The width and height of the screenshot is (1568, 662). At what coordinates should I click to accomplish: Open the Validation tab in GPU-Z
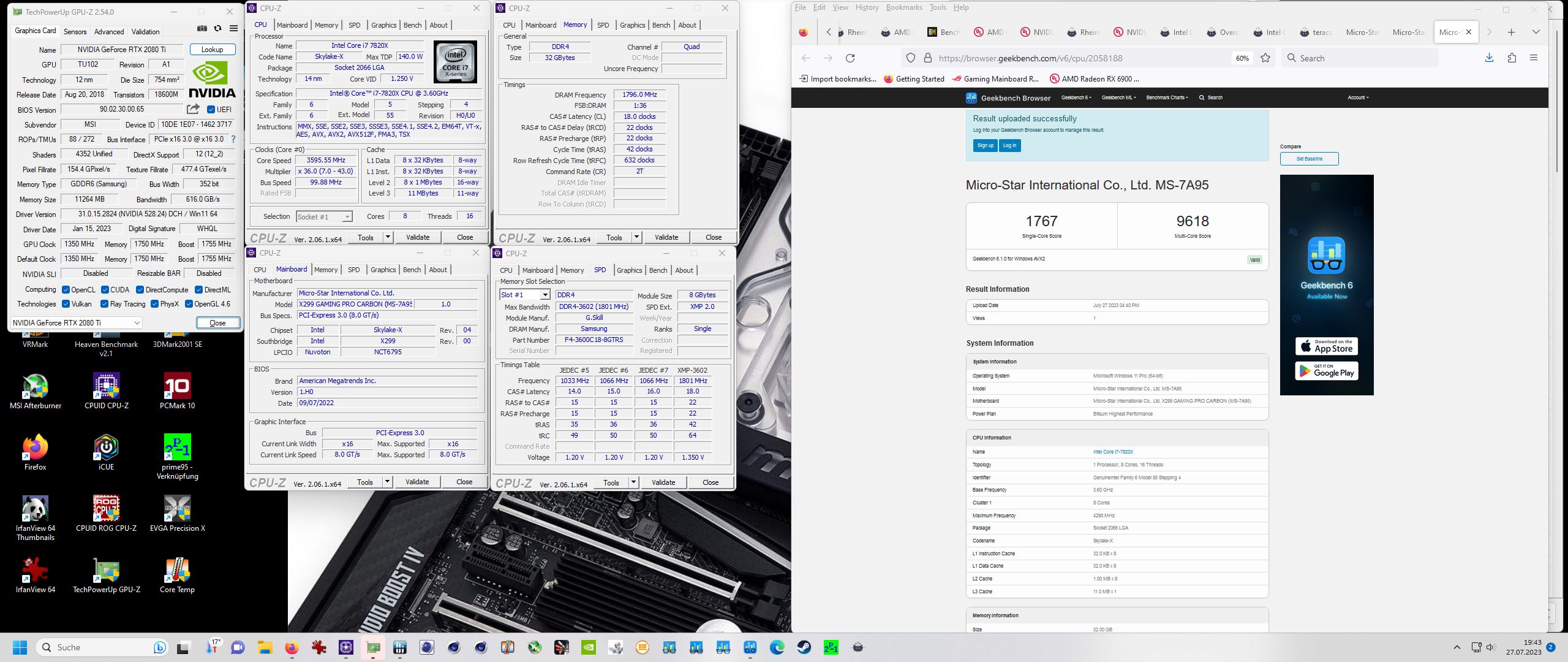tap(145, 31)
